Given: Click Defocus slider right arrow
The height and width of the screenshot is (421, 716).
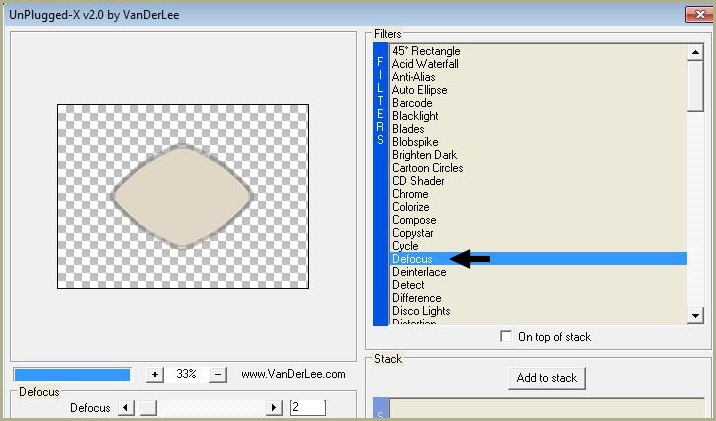Looking at the screenshot, I should click(273, 408).
